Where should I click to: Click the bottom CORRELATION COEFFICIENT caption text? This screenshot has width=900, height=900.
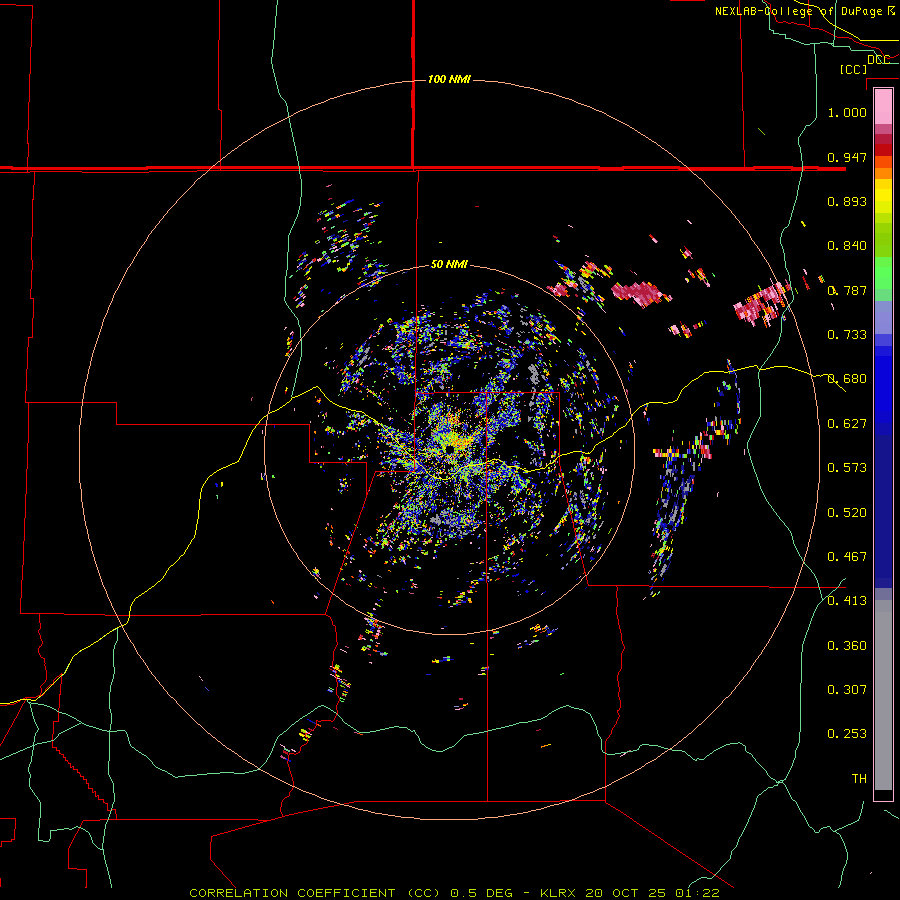click(454, 893)
